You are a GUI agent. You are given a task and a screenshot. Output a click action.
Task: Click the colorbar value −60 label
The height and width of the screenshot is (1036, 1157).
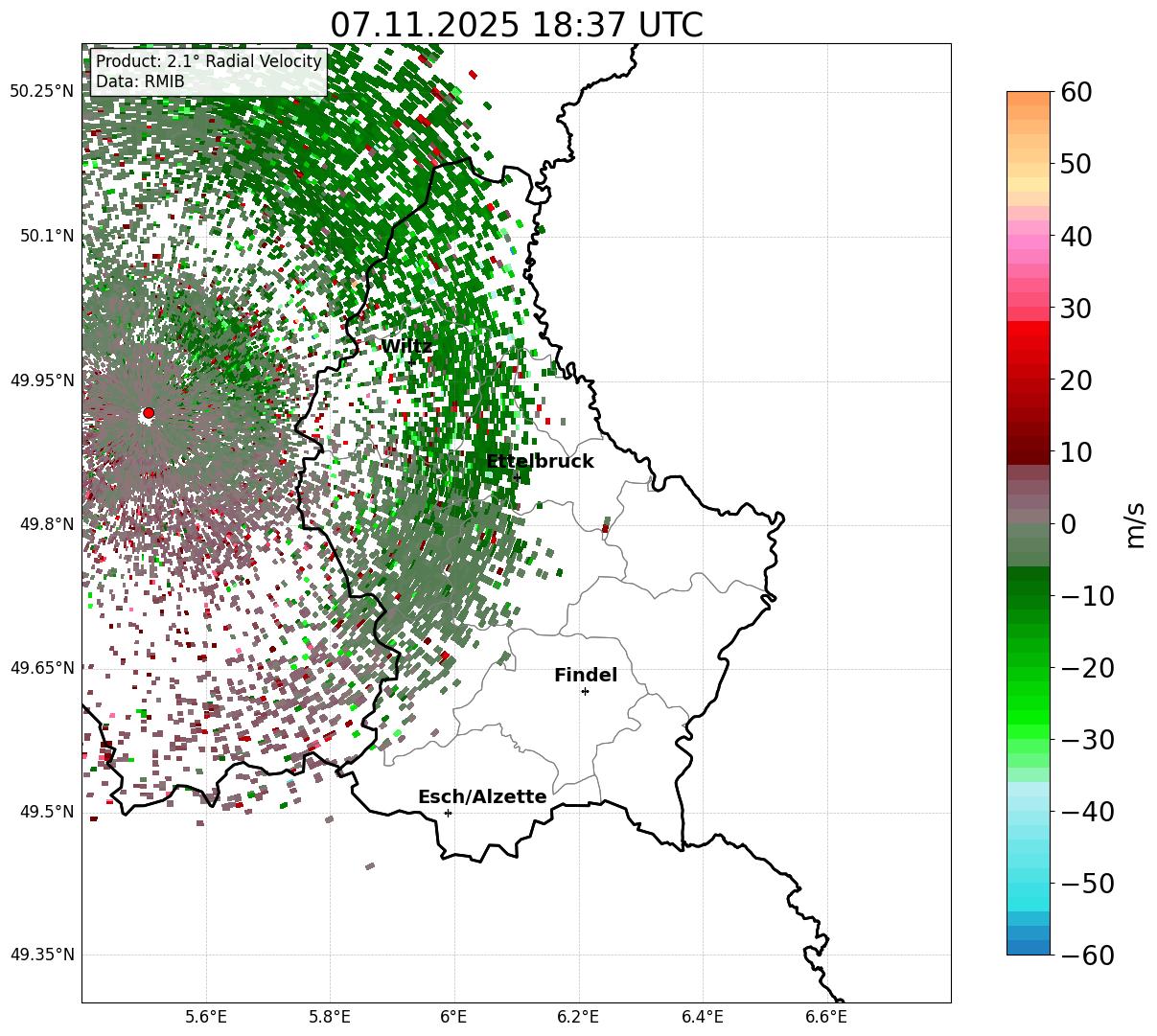[1087, 955]
